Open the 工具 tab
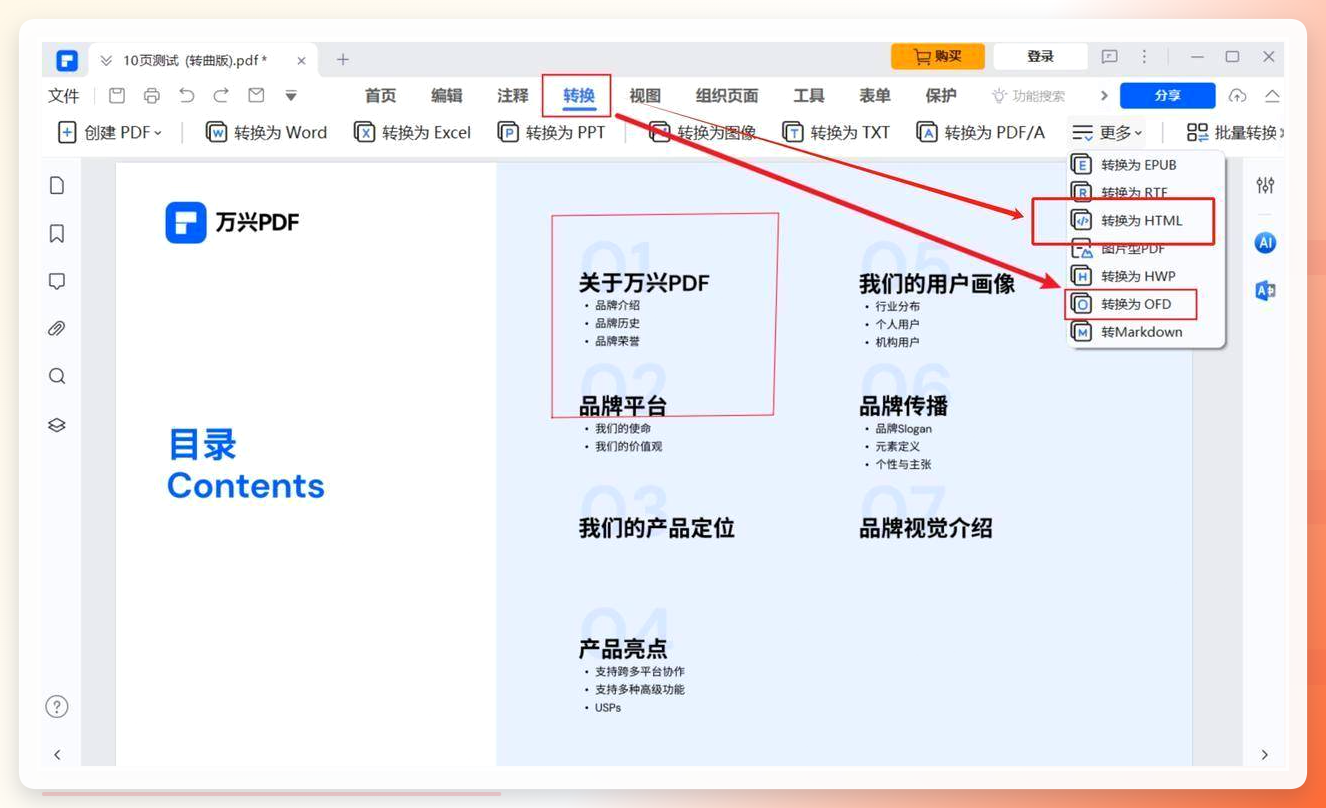The height and width of the screenshot is (808, 1326). click(x=808, y=96)
